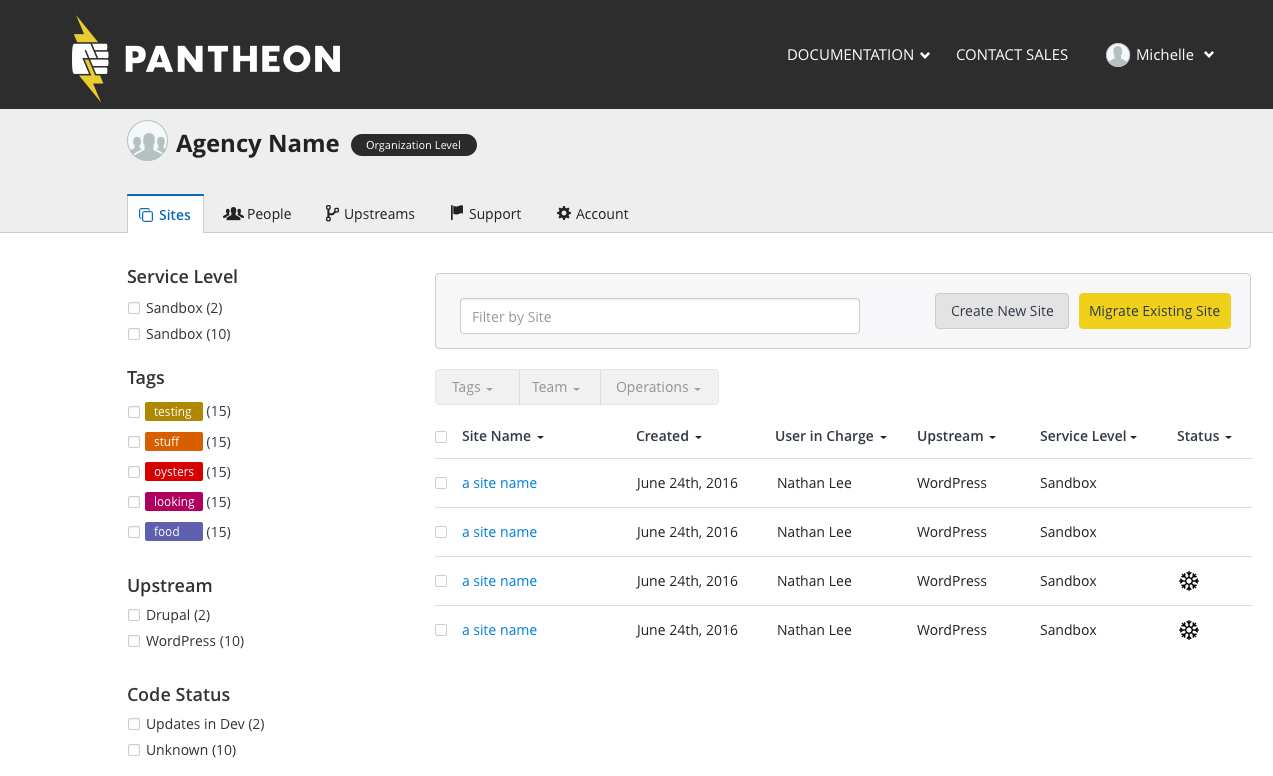Click the snowflake status icon in last row

tap(1188, 630)
